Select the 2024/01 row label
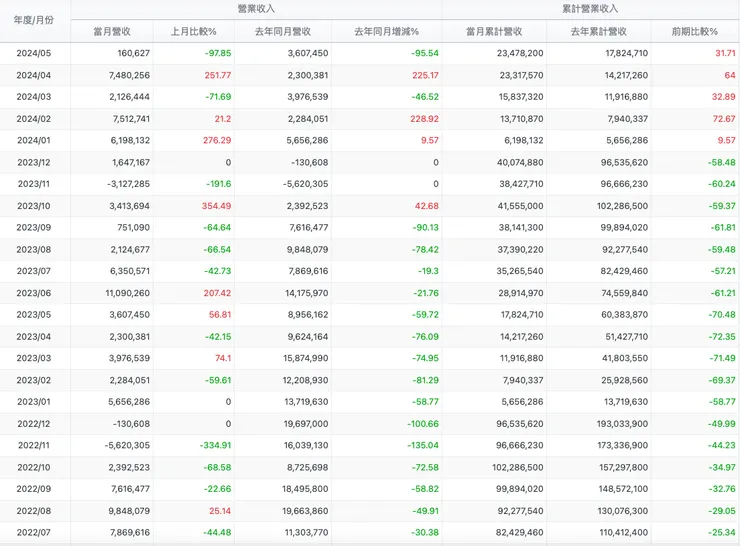The width and height of the screenshot is (740, 546). (34, 141)
